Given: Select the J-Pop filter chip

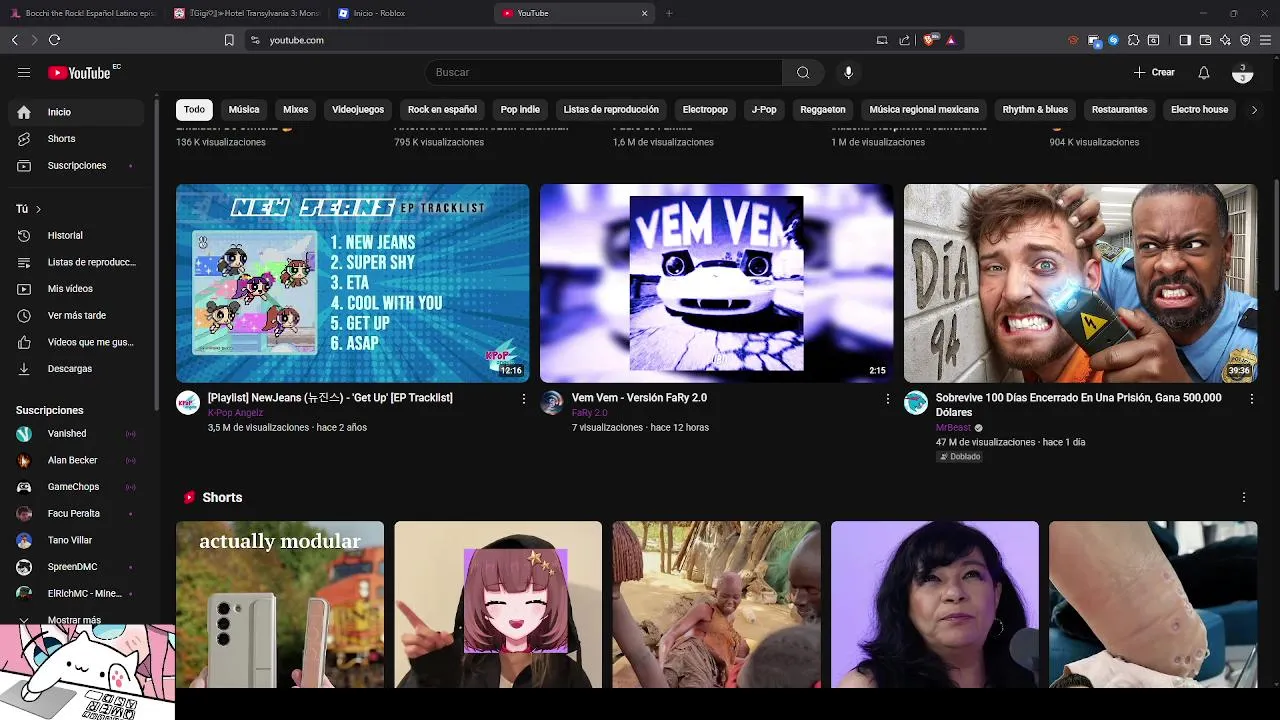Looking at the screenshot, I should (x=764, y=109).
